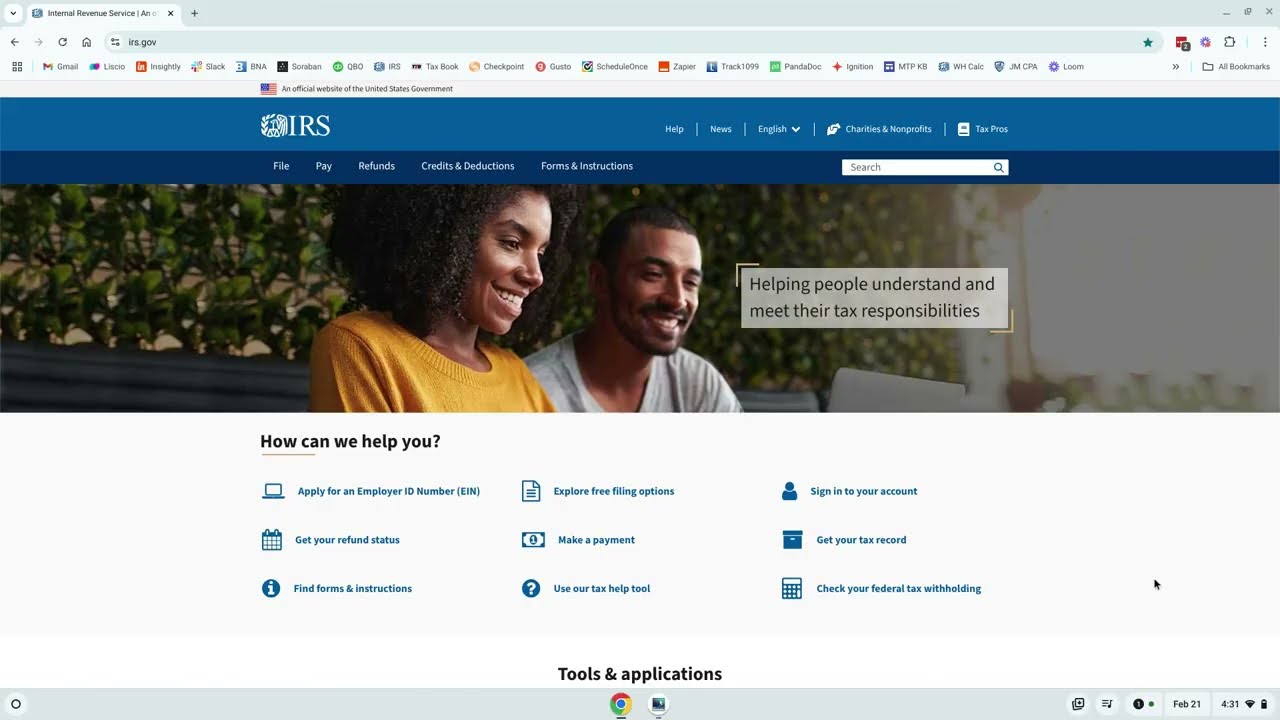The image size is (1280, 720).
Task: Open the status tray showing 4:31
Action: [x=1244, y=704]
